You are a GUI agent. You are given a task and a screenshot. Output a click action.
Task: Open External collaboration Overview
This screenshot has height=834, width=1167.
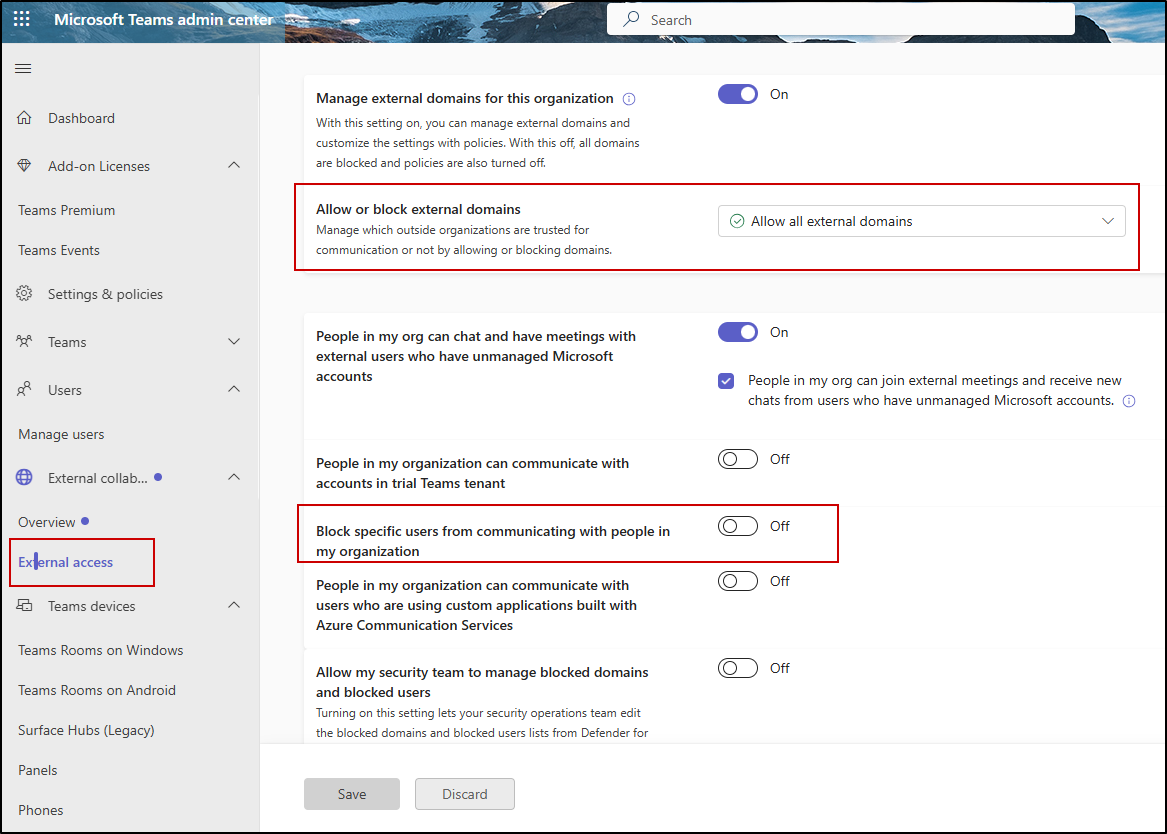pos(46,522)
